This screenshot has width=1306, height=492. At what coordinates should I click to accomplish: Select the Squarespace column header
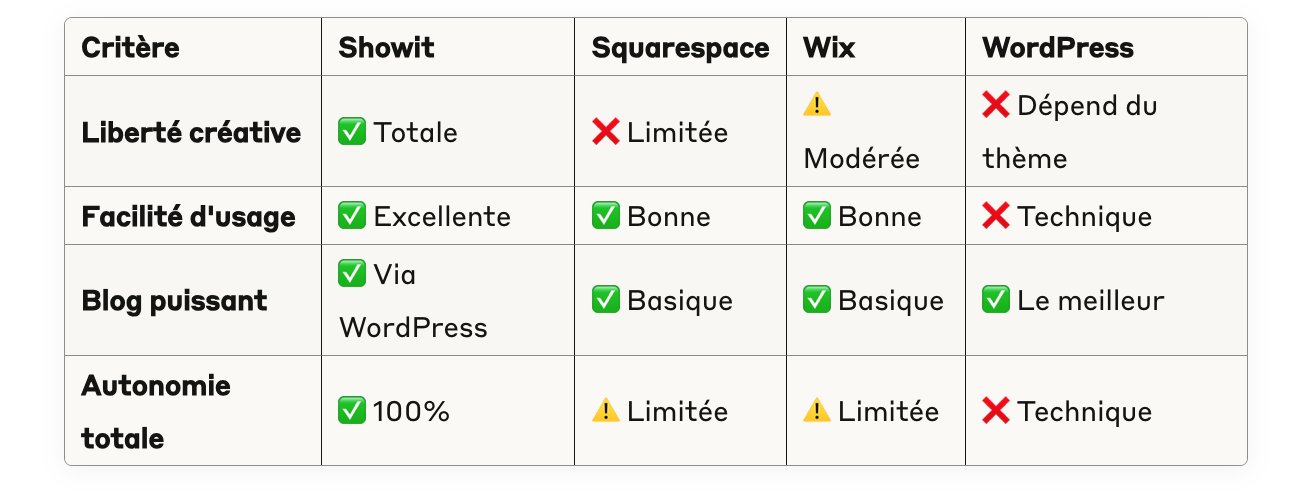click(681, 47)
